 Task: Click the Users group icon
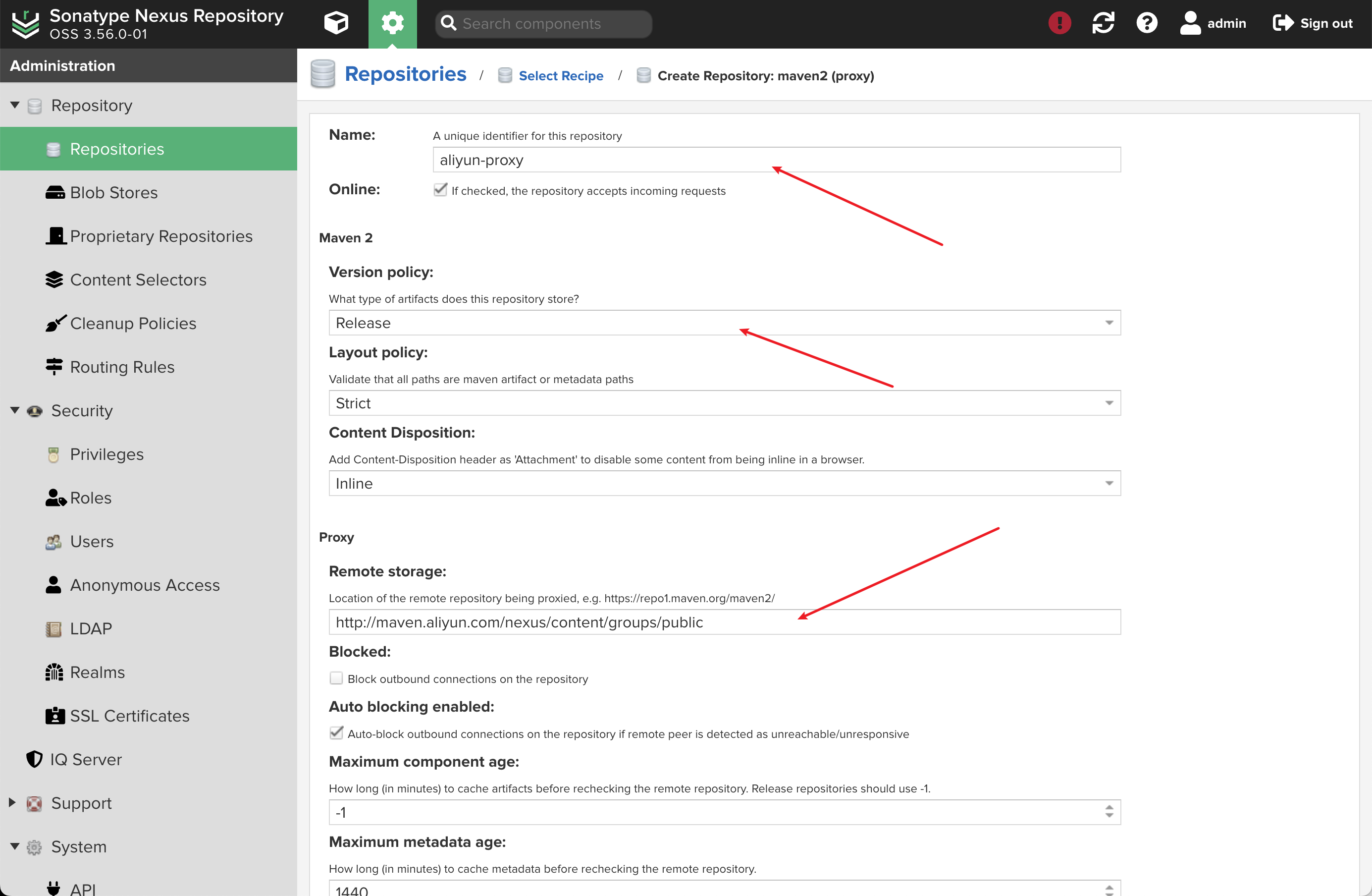point(53,542)
